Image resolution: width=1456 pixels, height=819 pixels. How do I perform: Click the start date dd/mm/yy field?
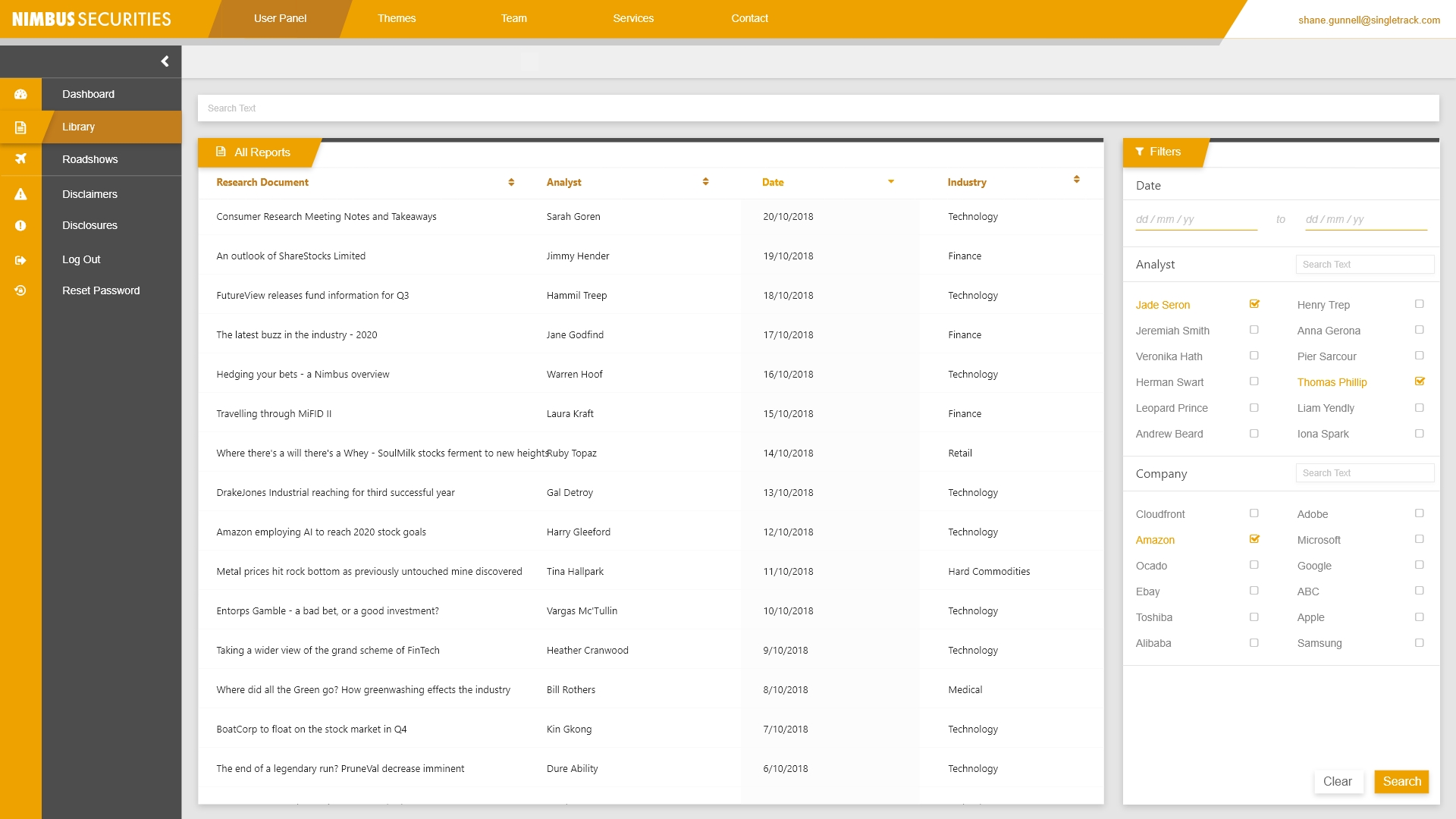click(1195, 219)
